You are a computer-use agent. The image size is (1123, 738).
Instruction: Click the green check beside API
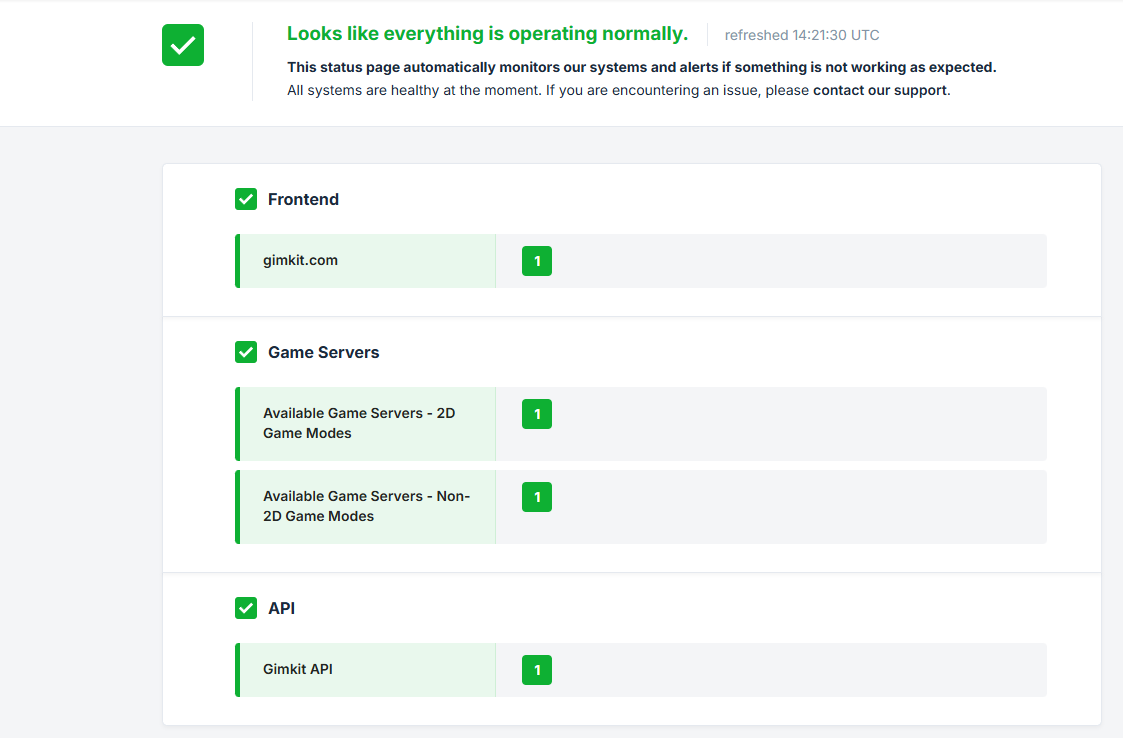click(246, 608)
